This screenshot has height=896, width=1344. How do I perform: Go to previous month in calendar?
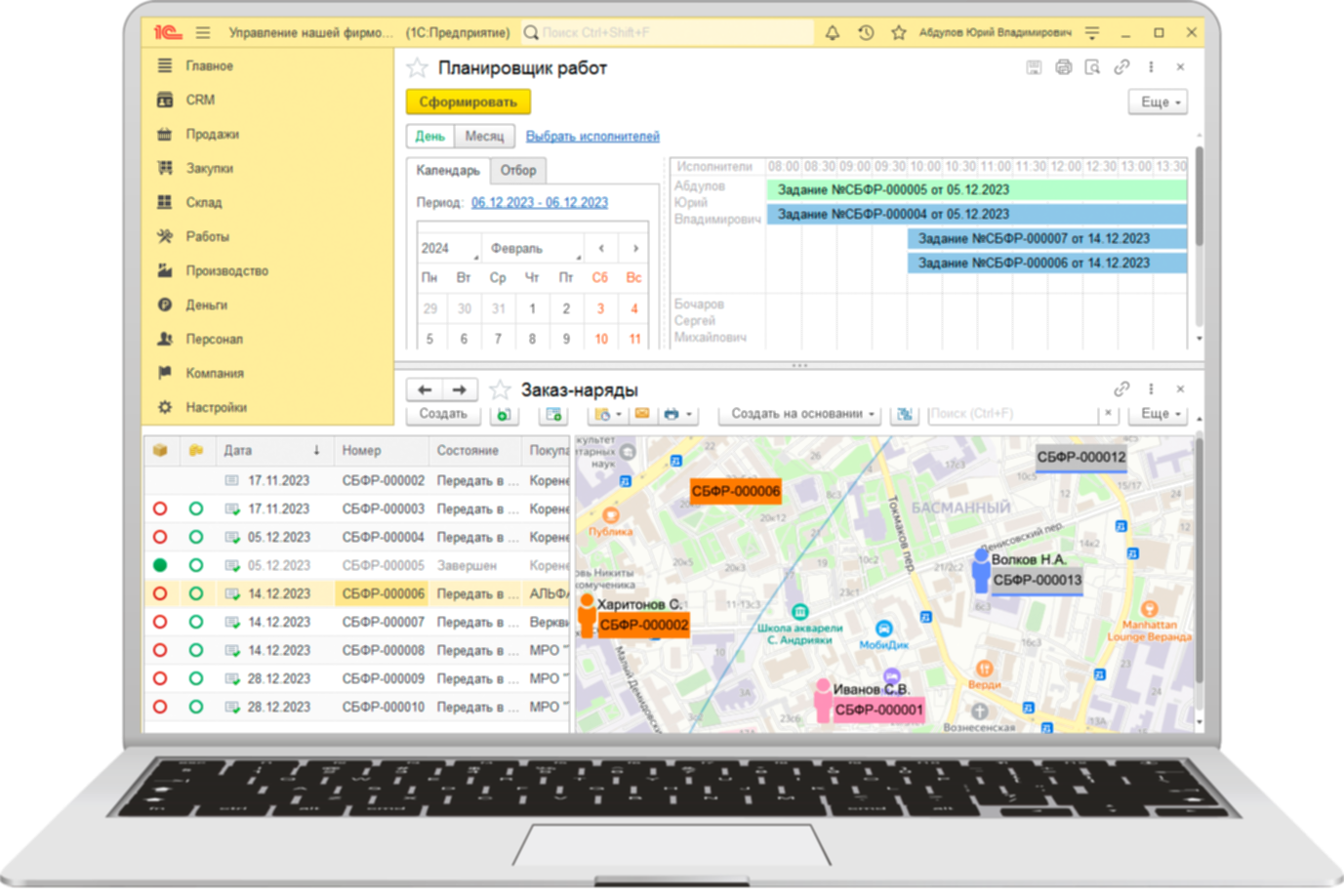[601, 248]
